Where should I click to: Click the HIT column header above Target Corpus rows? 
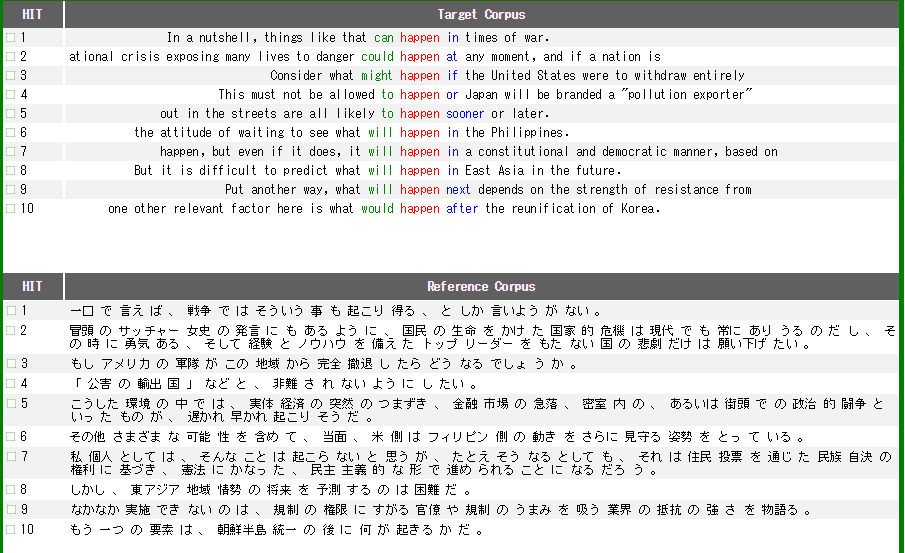click(32, 15)
